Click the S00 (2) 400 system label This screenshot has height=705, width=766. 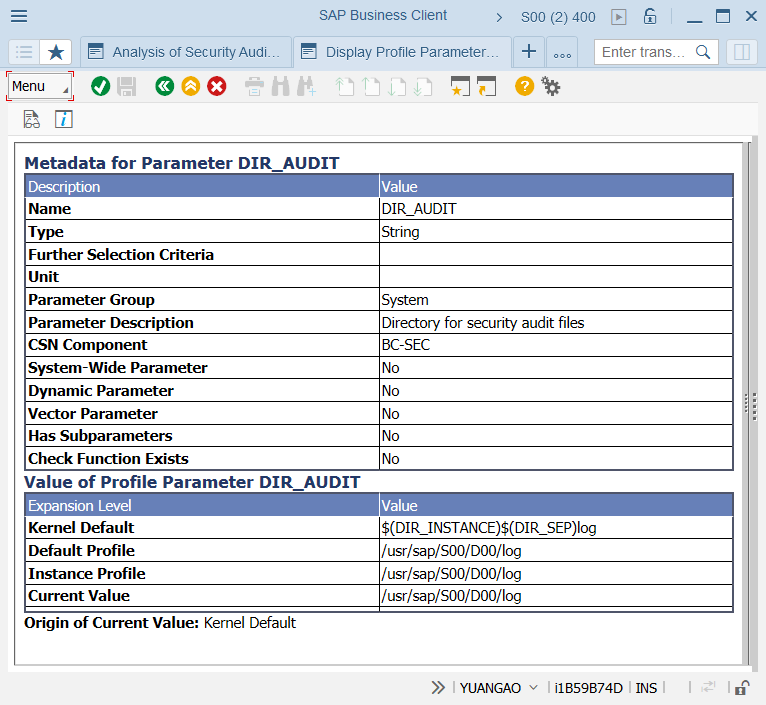pos(558,18)
